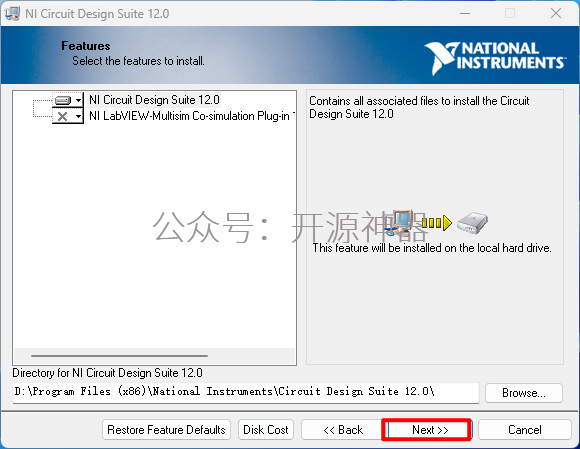Click the feature list horizontal scrollbar
The height and width of the screenshot is (449, 580).
click(x=119, y=356)
